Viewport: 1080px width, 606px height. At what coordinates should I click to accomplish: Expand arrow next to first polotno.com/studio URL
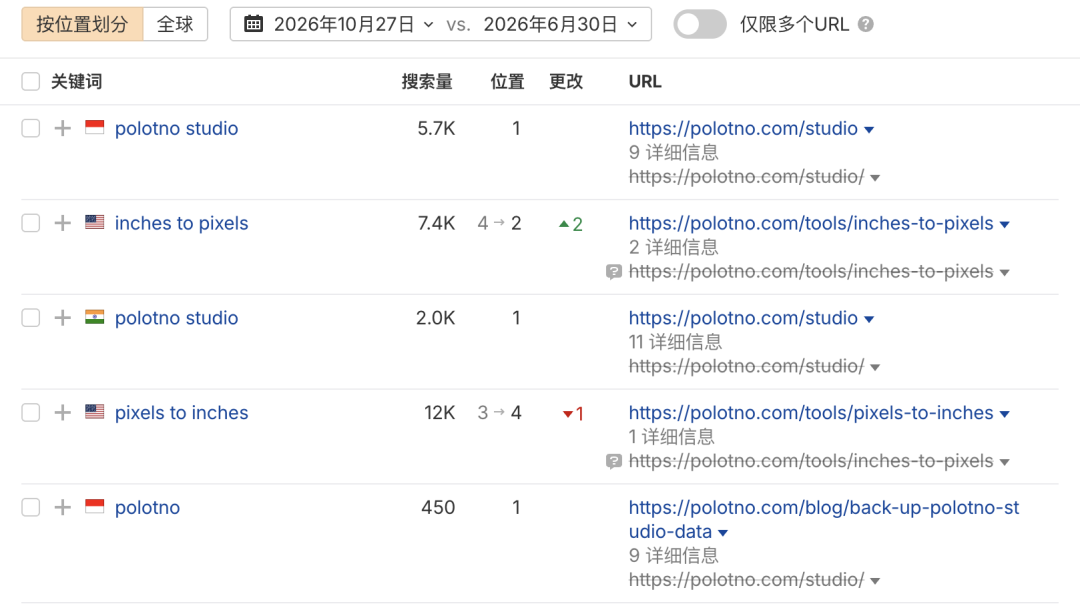coord(869,129)
